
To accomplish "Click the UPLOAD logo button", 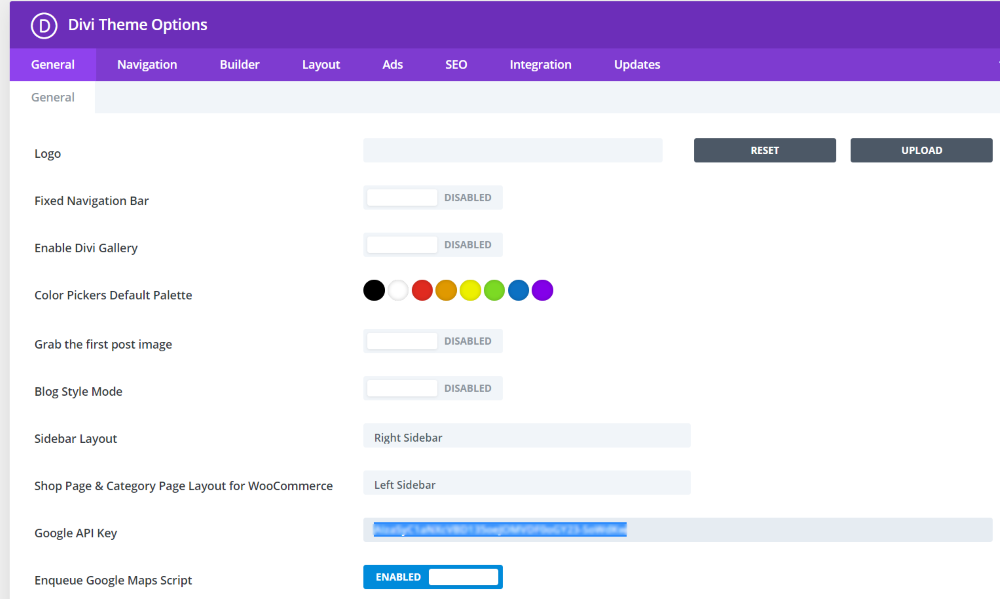I will [x=922, y=151].
